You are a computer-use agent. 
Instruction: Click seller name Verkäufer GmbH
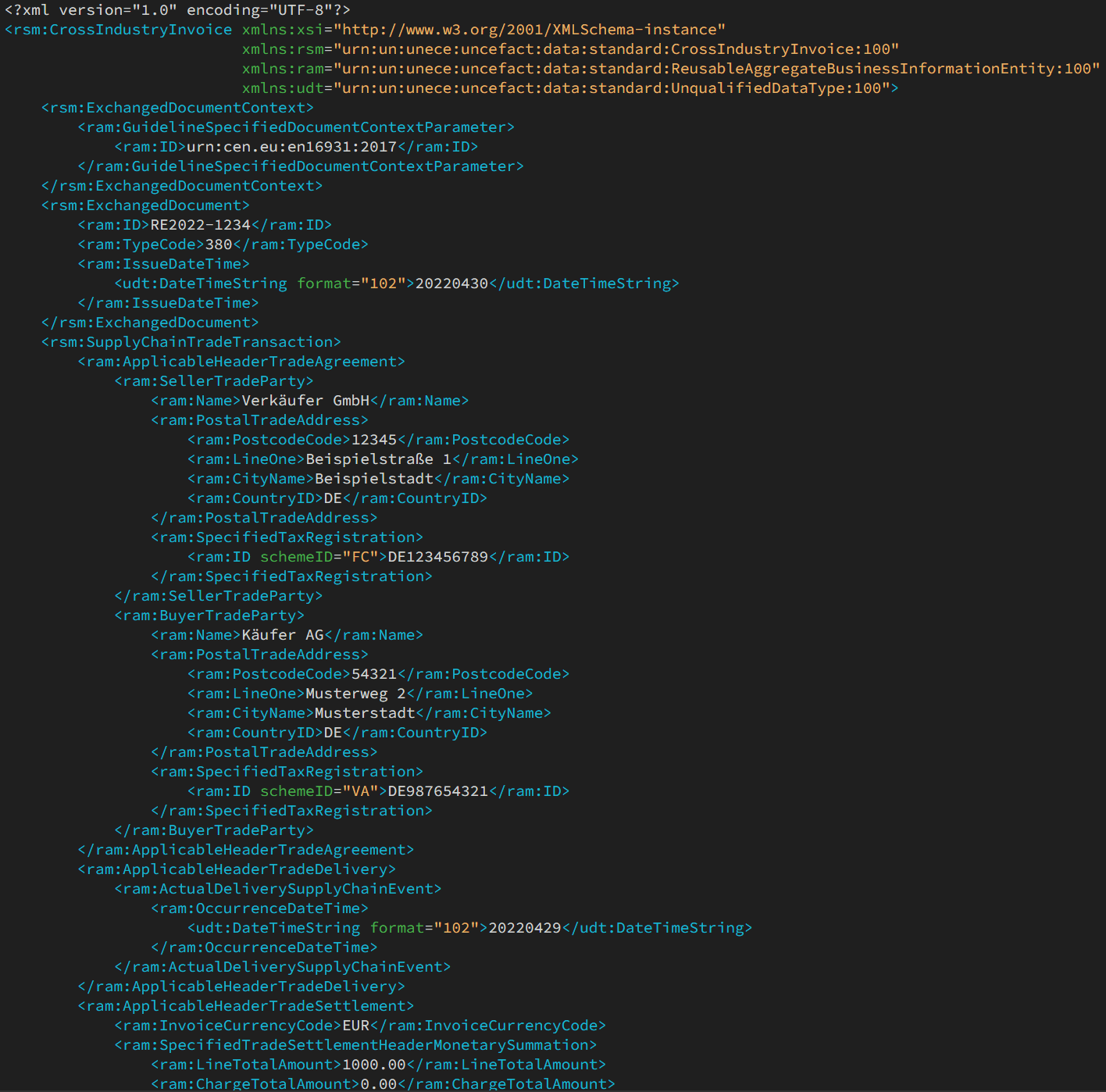point(305,401)
